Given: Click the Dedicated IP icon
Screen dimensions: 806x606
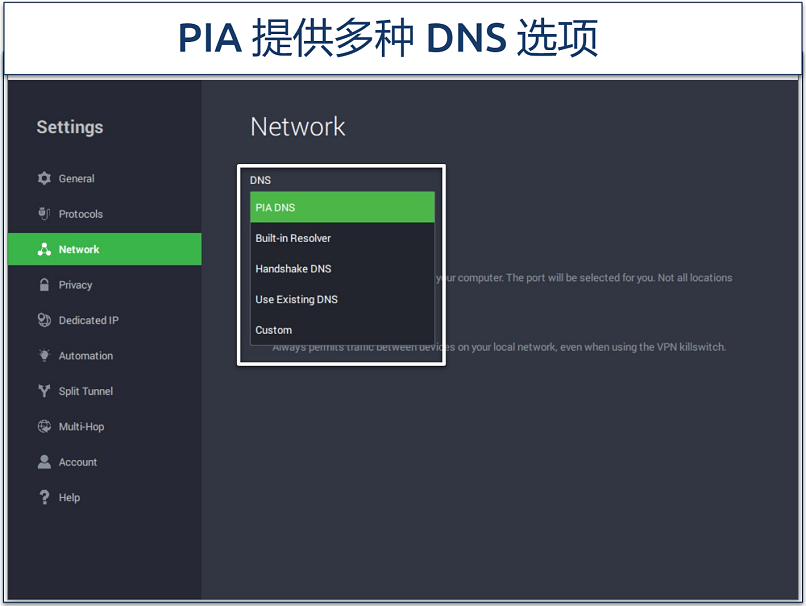Looking at the screenshot, I should (x=44, y=320).
